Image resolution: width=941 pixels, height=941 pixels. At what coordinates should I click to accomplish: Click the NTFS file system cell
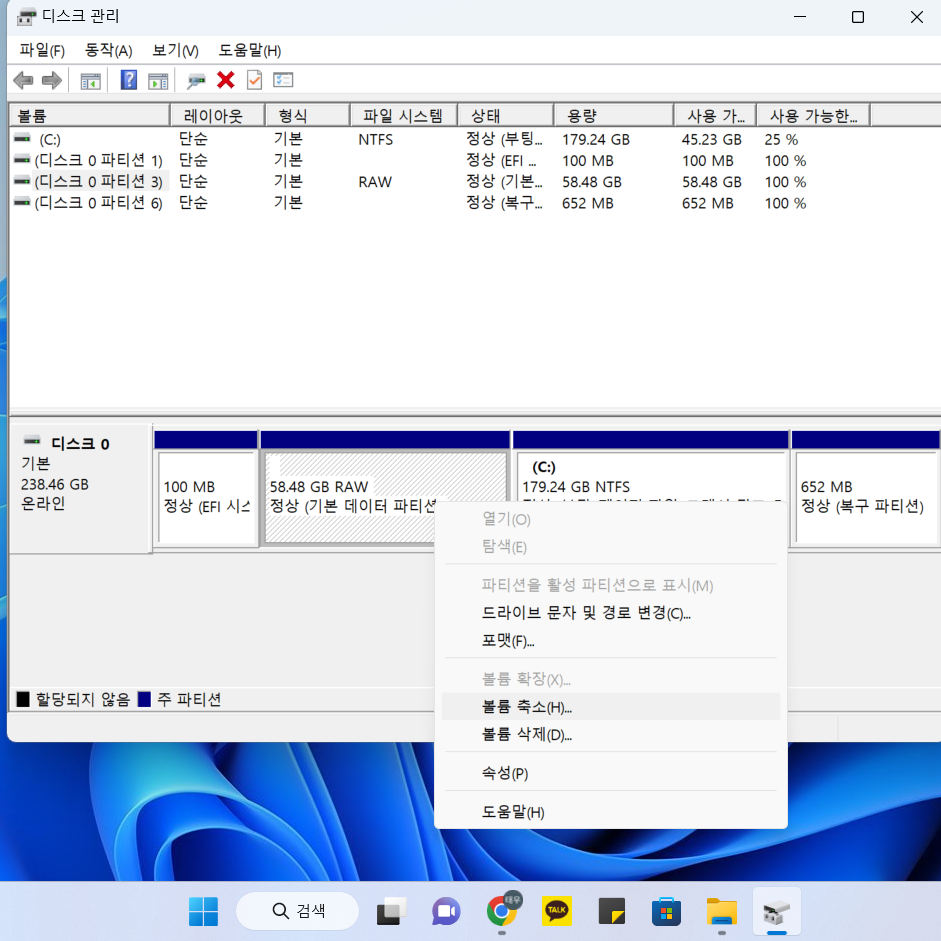[376, 139]
